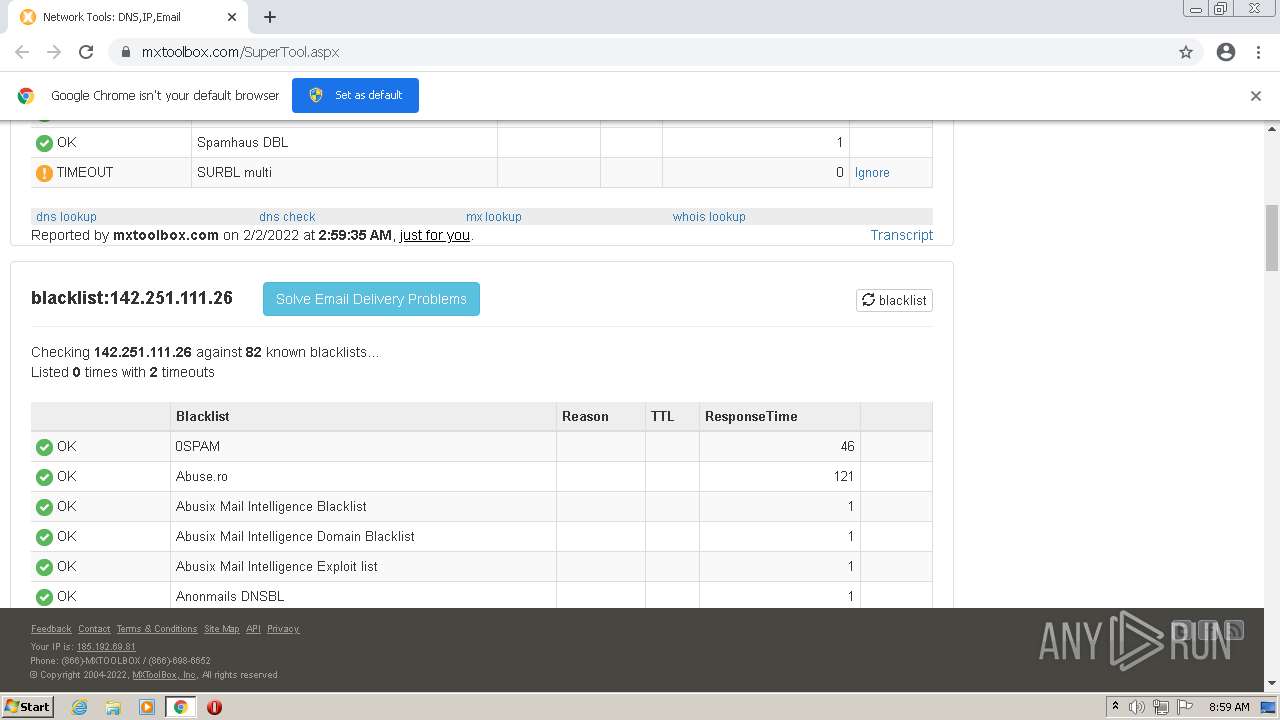
Task: Launch Internet Explorer from the taskbar
Action: [79, 707]
